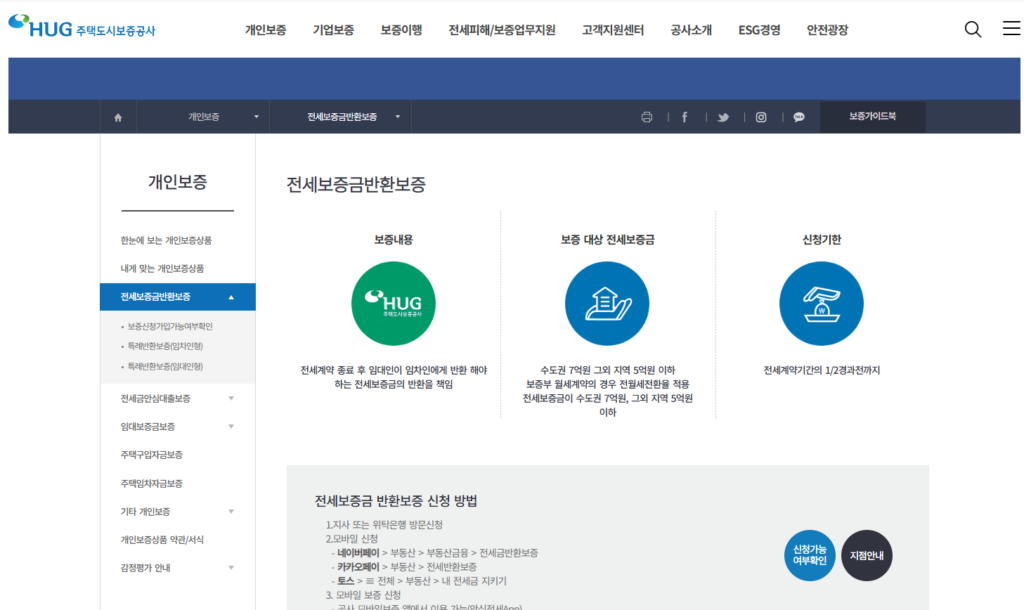This screenshot has height=610, width=1024.
Task: Open 주택구입자금보증 sidebar link
Action: (152, 455)
